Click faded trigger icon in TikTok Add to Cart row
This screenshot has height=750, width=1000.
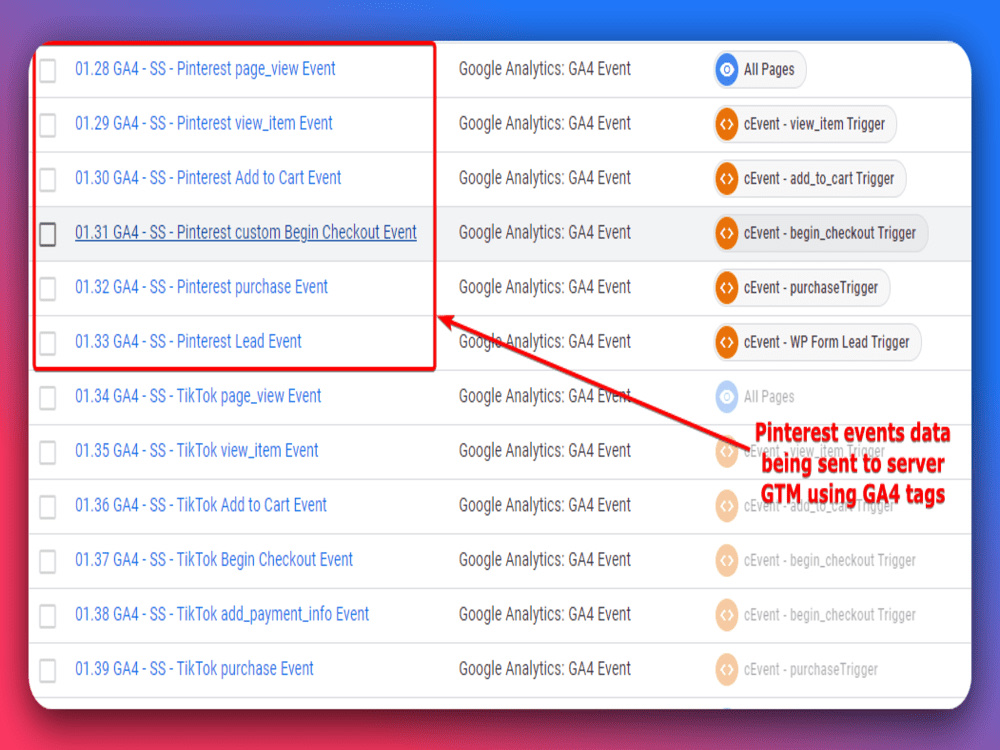(726, 506)
